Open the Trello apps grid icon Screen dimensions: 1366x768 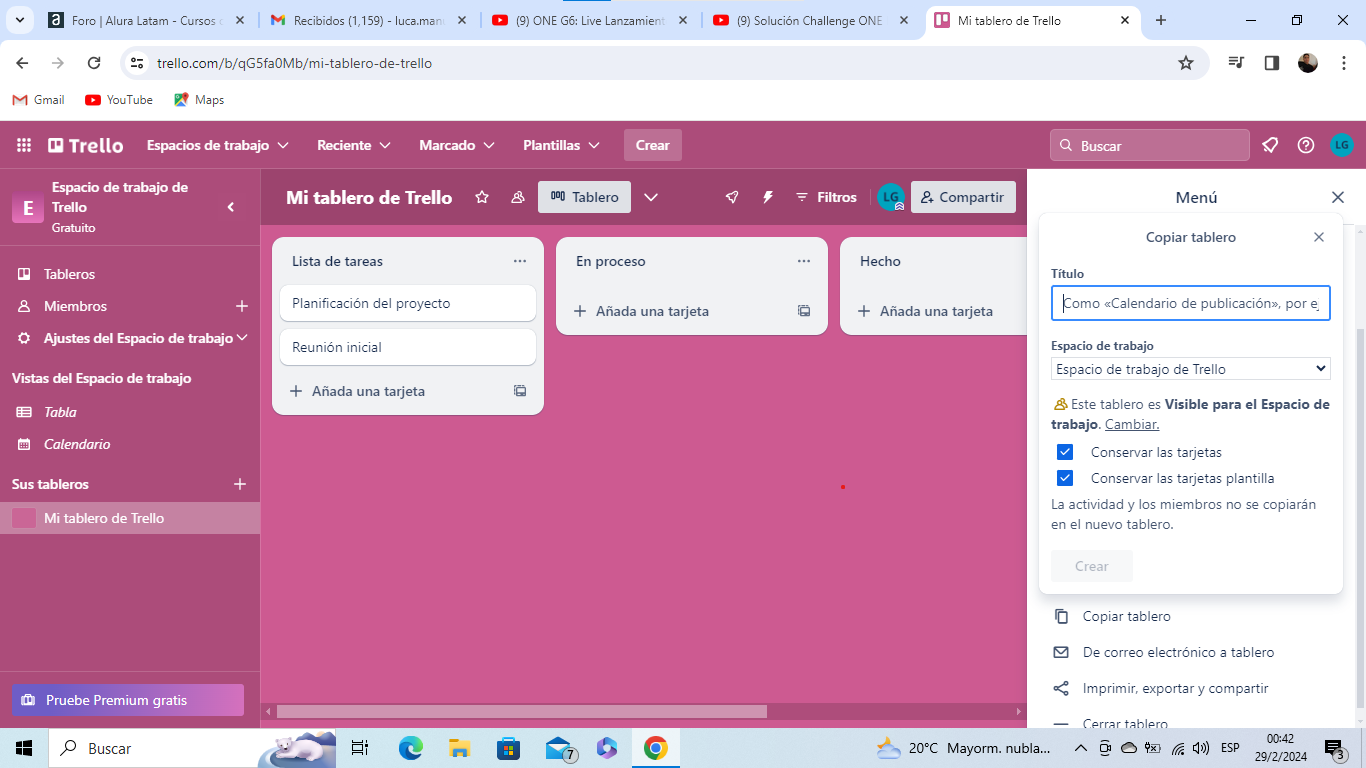click(x=24, y=145)
